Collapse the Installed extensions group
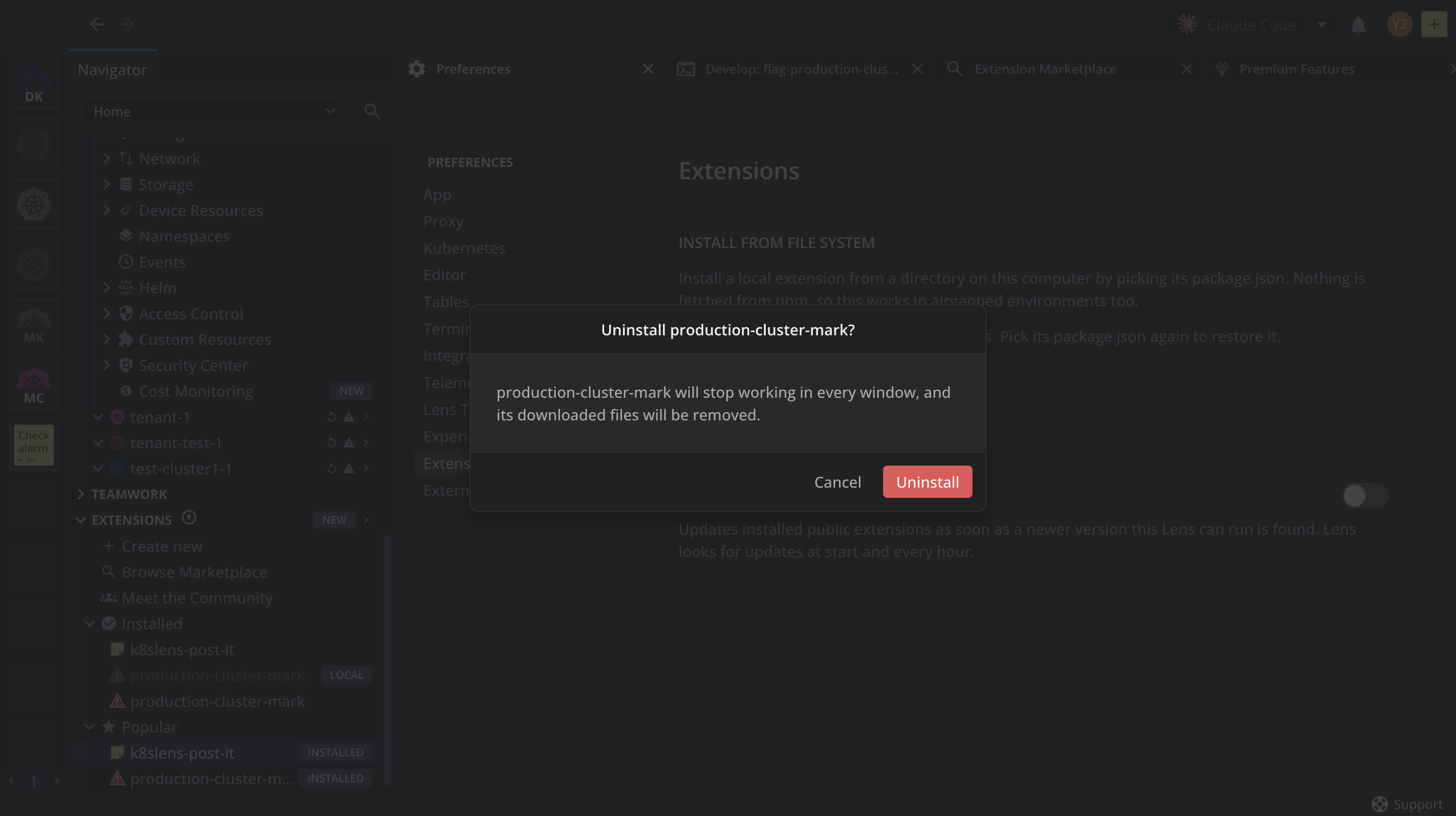 pyautogui.click(x=89, y=623)
